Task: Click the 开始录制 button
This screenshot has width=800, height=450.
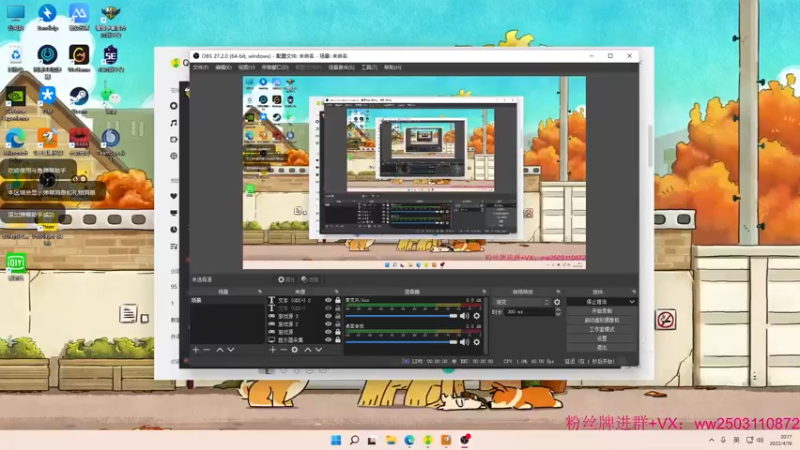Action: click(602, 311)
